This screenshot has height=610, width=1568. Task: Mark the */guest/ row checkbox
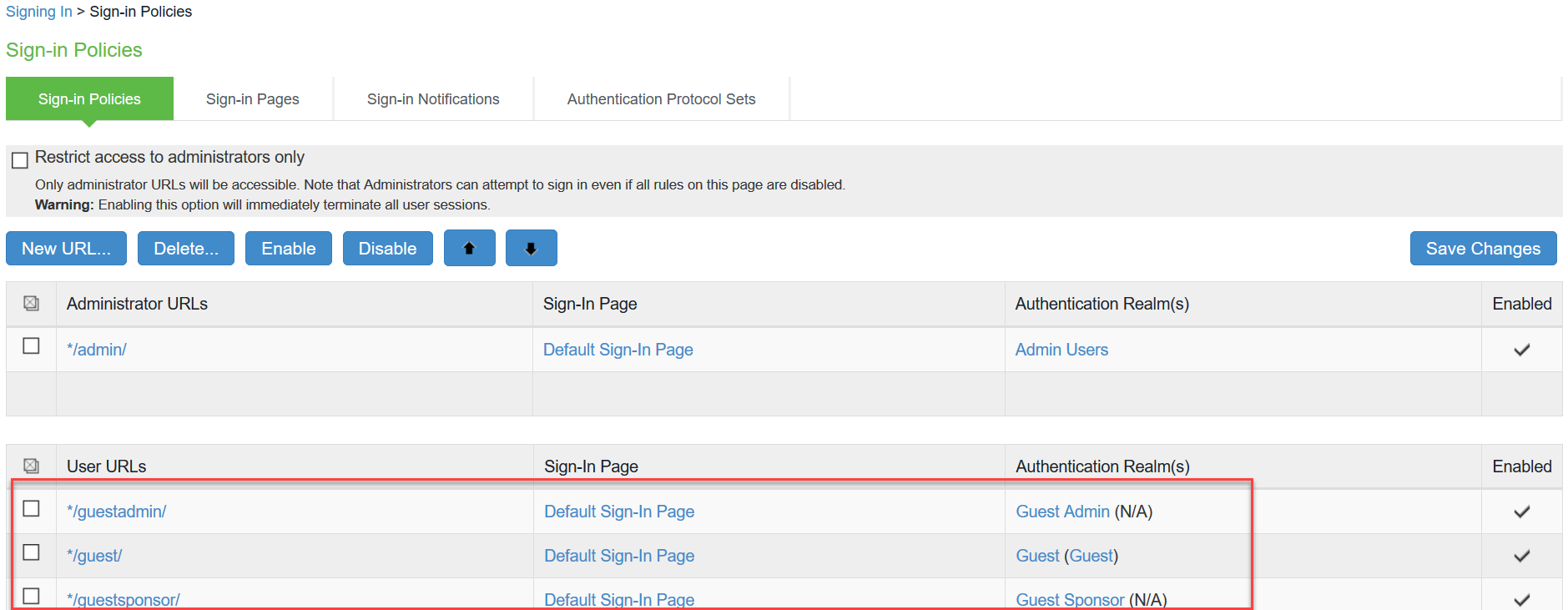click(x=31, y=552)
